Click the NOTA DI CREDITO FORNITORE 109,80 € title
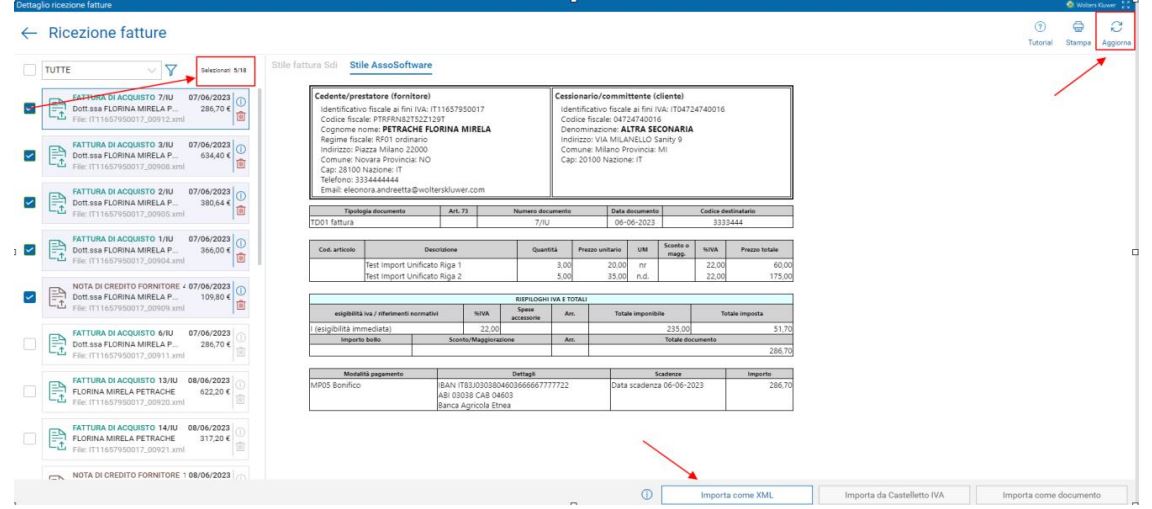Screen dimensions: 1152x509 (128, 286)
